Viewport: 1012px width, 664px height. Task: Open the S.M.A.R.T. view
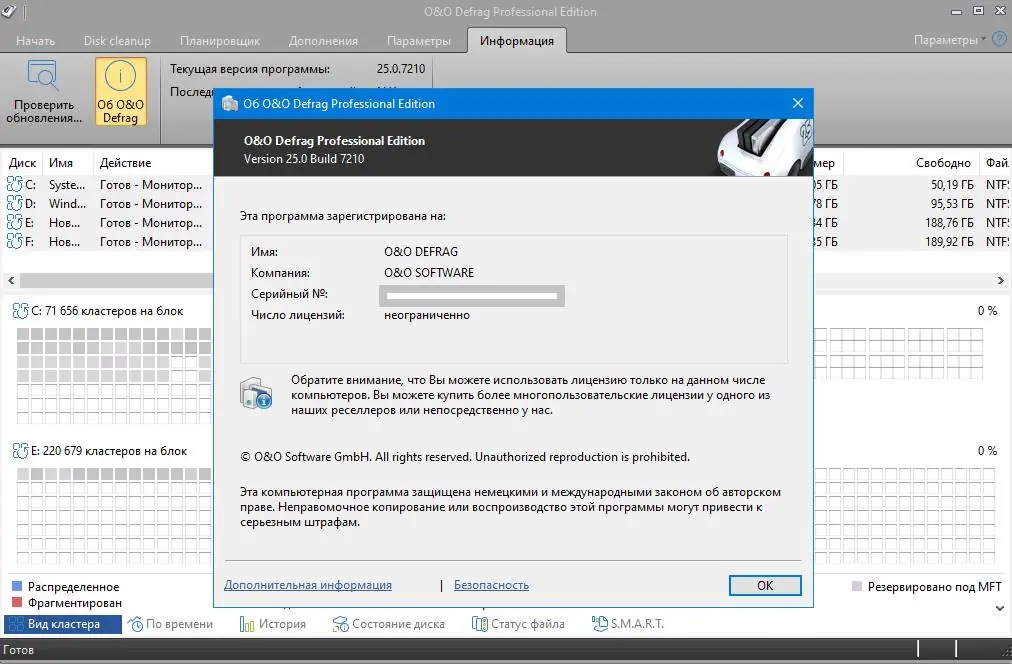[628, 624]
